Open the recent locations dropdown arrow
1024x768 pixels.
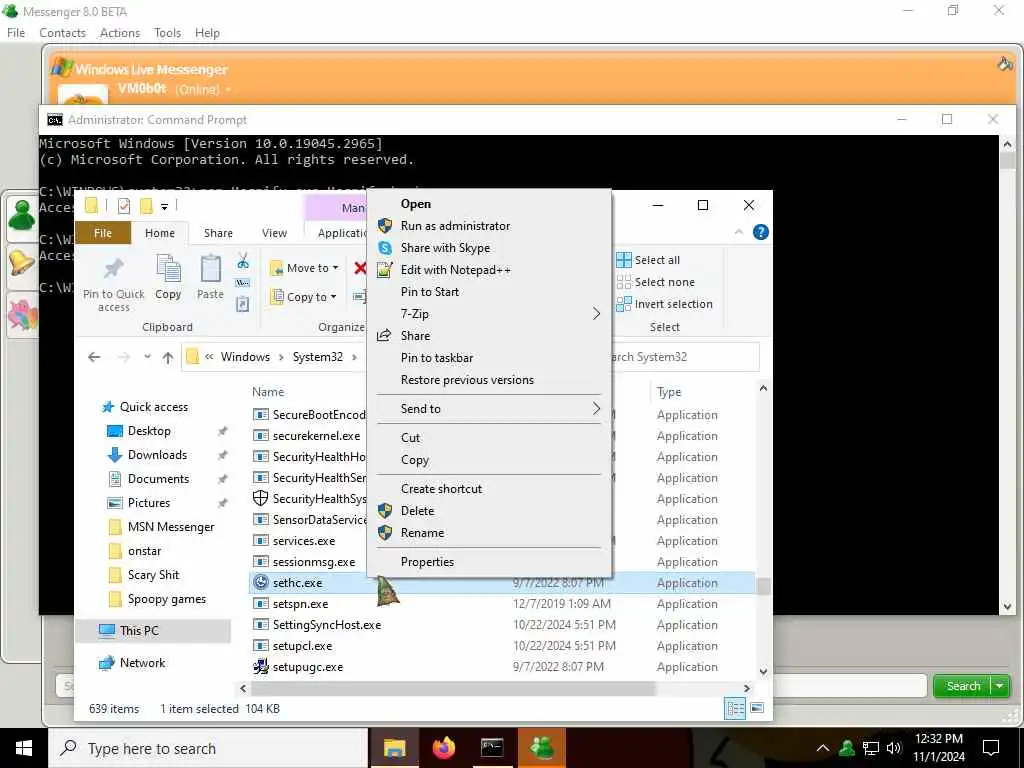(x=147, y=357)
